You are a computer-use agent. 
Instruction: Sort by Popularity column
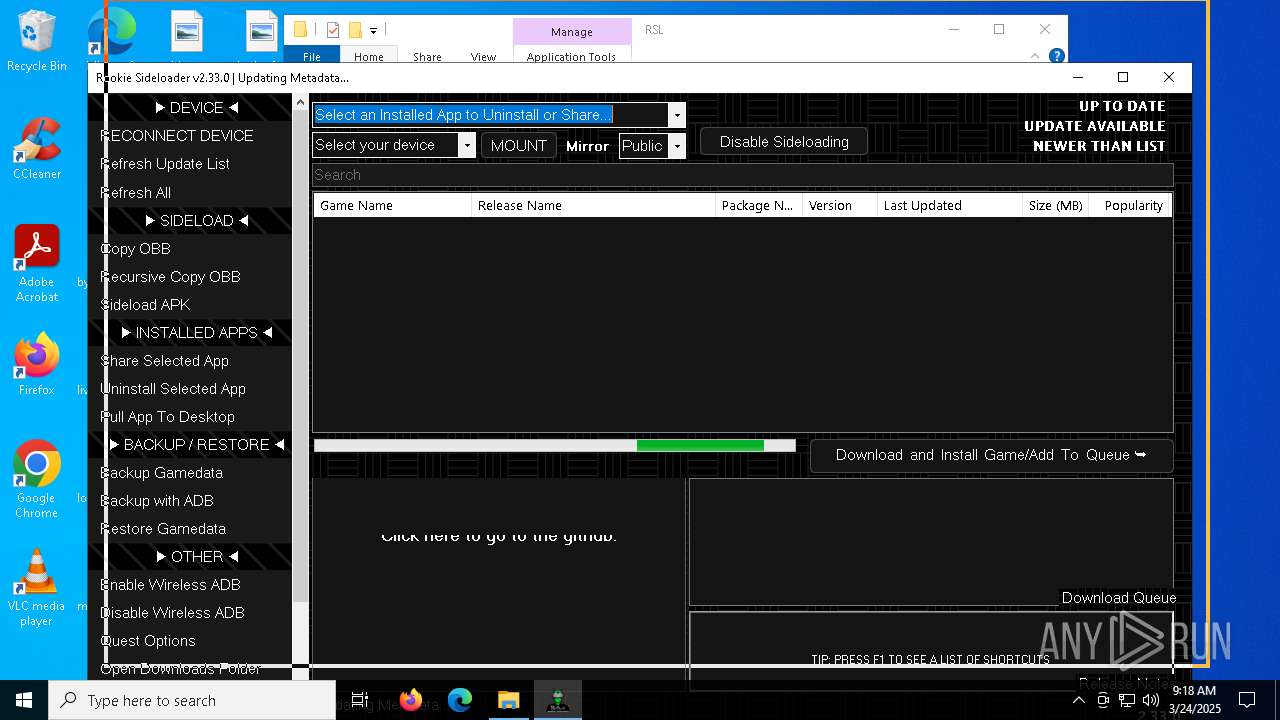(x=1130, y=205)
